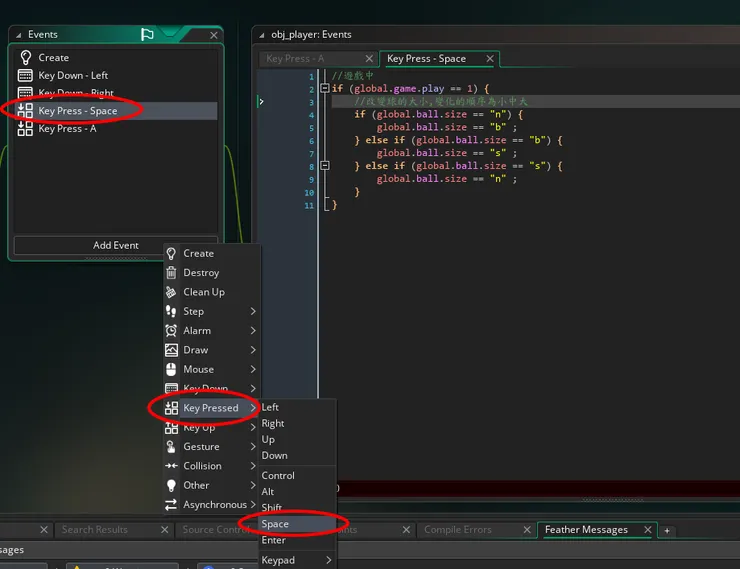Select Destroy in Add Event menu
Image resolution: width=740 pixels, height=569 pixels.
point(211,273)
